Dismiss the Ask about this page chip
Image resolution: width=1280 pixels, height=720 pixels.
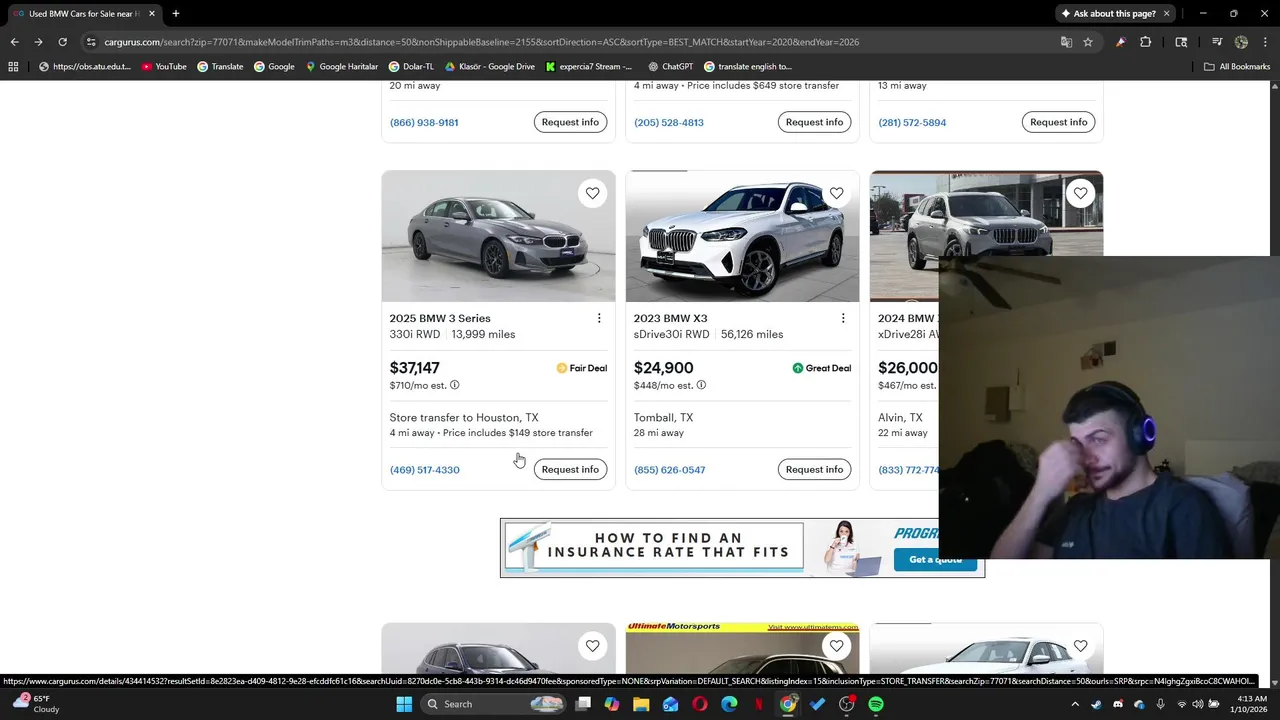(x=1166, y=14)
